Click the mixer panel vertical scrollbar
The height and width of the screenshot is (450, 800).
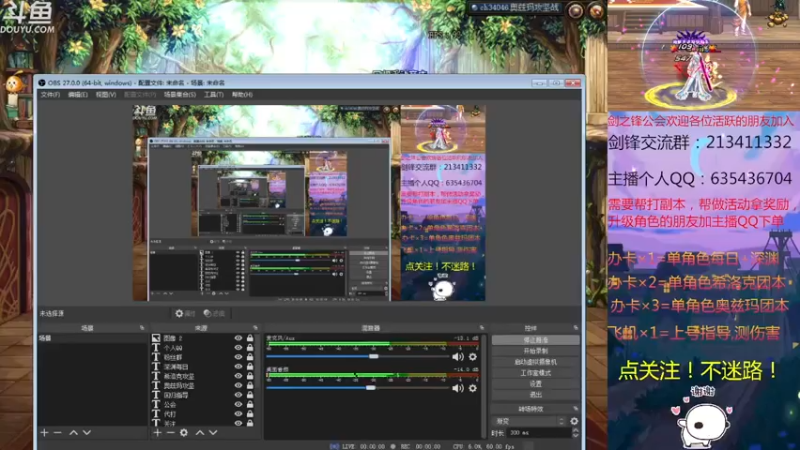[483, 386]
